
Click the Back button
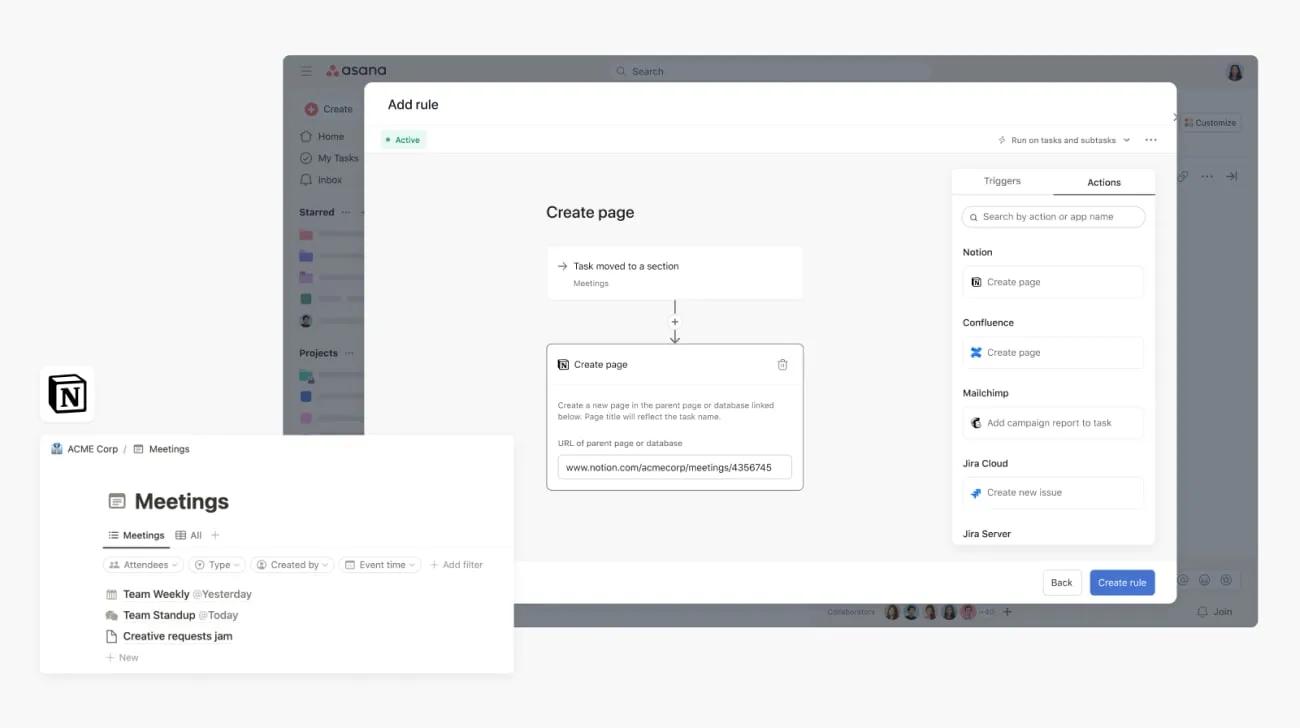pos(1061,582)
